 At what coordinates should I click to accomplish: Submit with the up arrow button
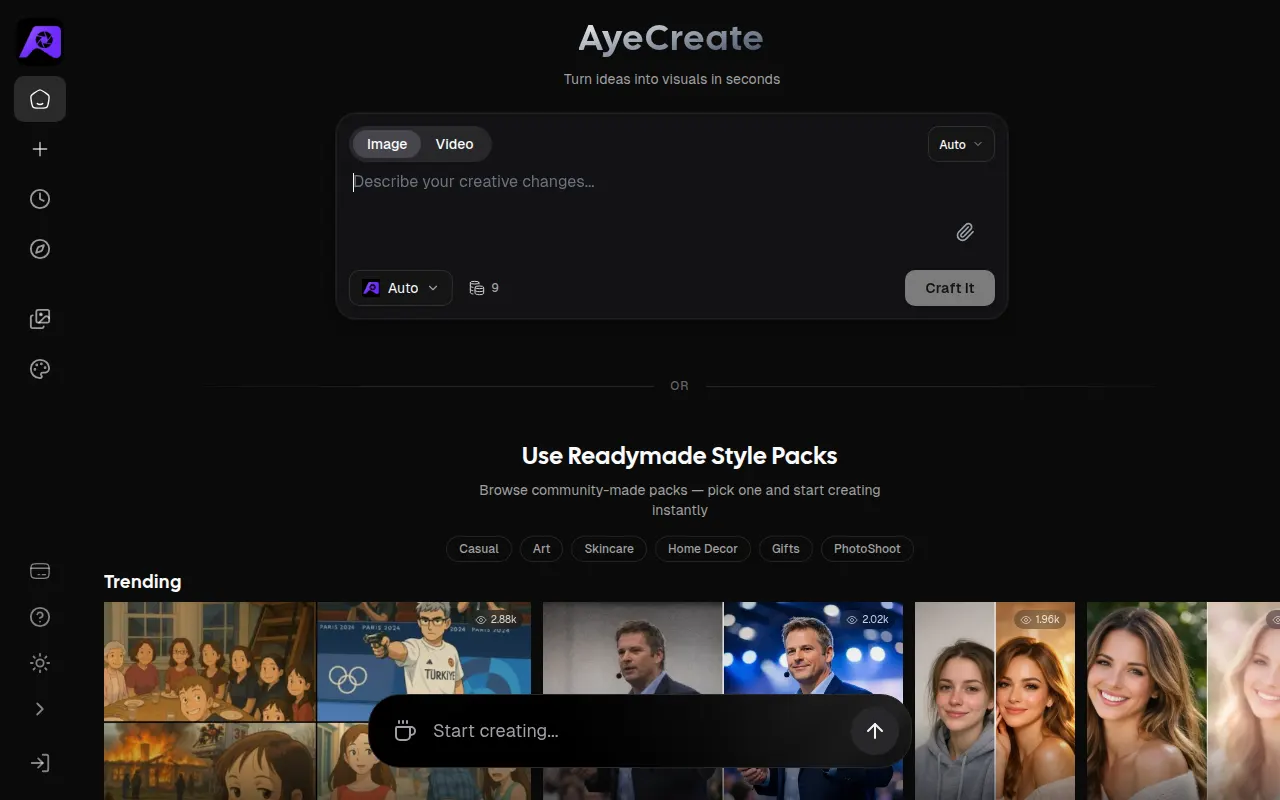[x=875, y=731]
